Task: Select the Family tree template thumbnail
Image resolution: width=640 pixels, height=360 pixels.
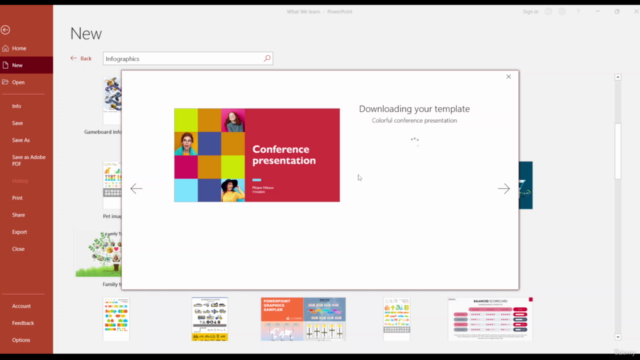Action: click(x=98, y=254)
